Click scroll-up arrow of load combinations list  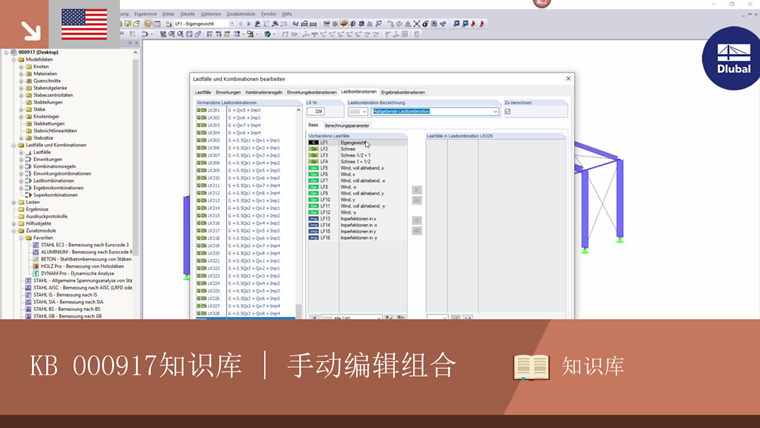299,111
